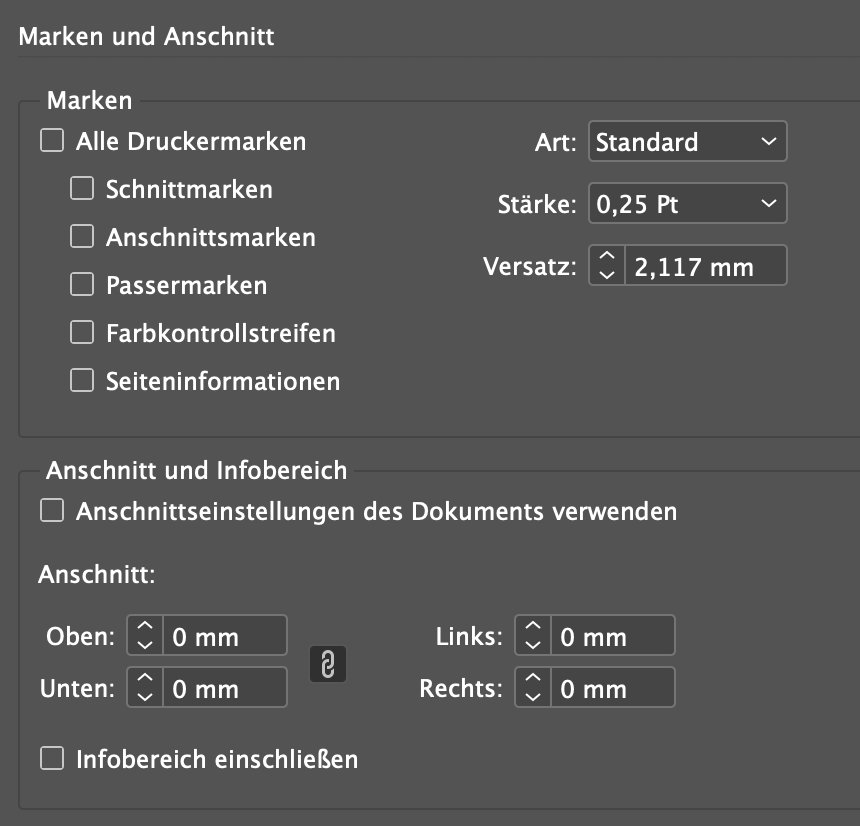Click the Marken group title

(89, 100)
